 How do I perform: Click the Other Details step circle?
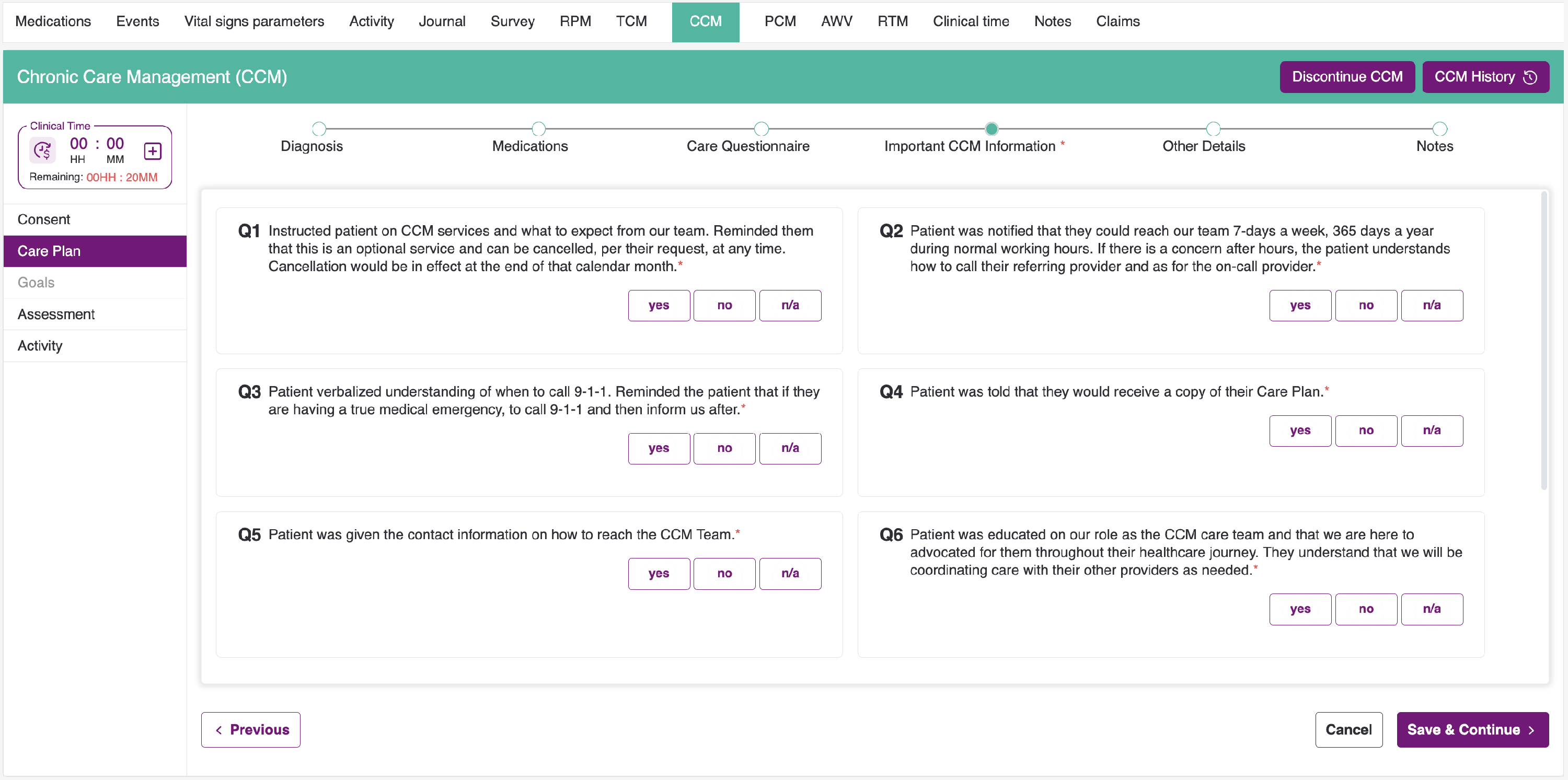1213,129
